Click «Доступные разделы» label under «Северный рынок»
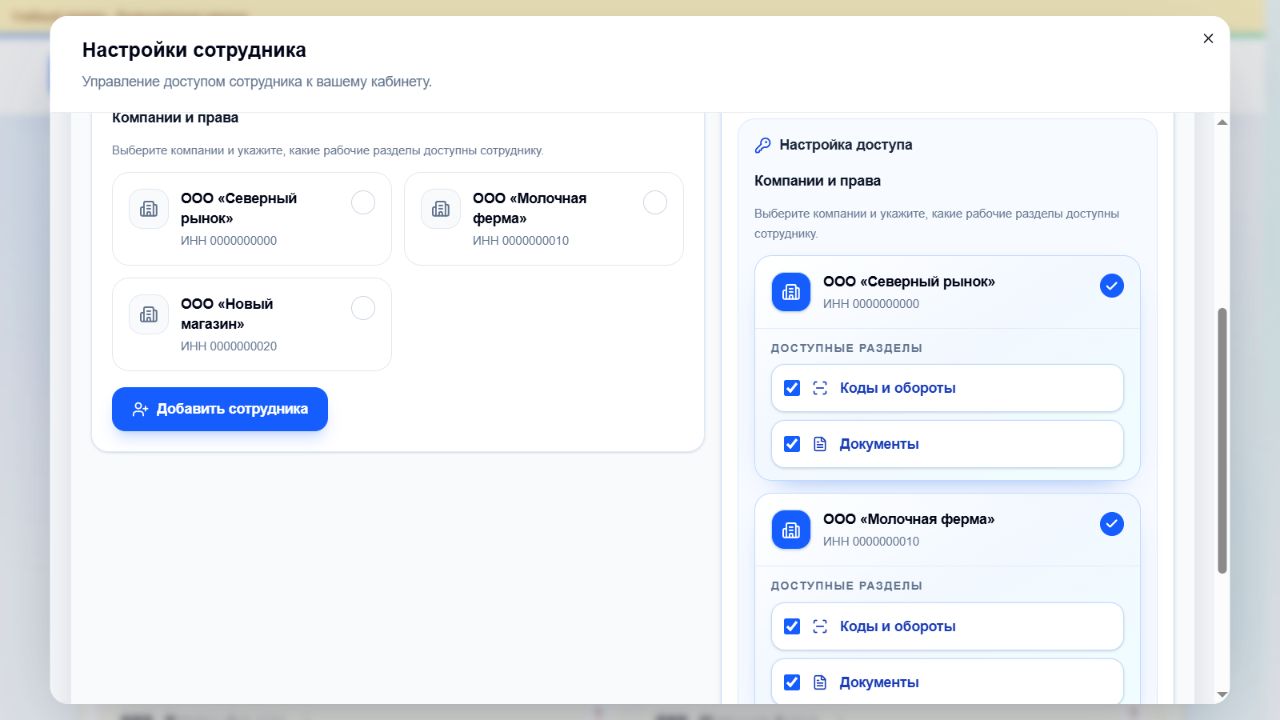 coord(847,348)
